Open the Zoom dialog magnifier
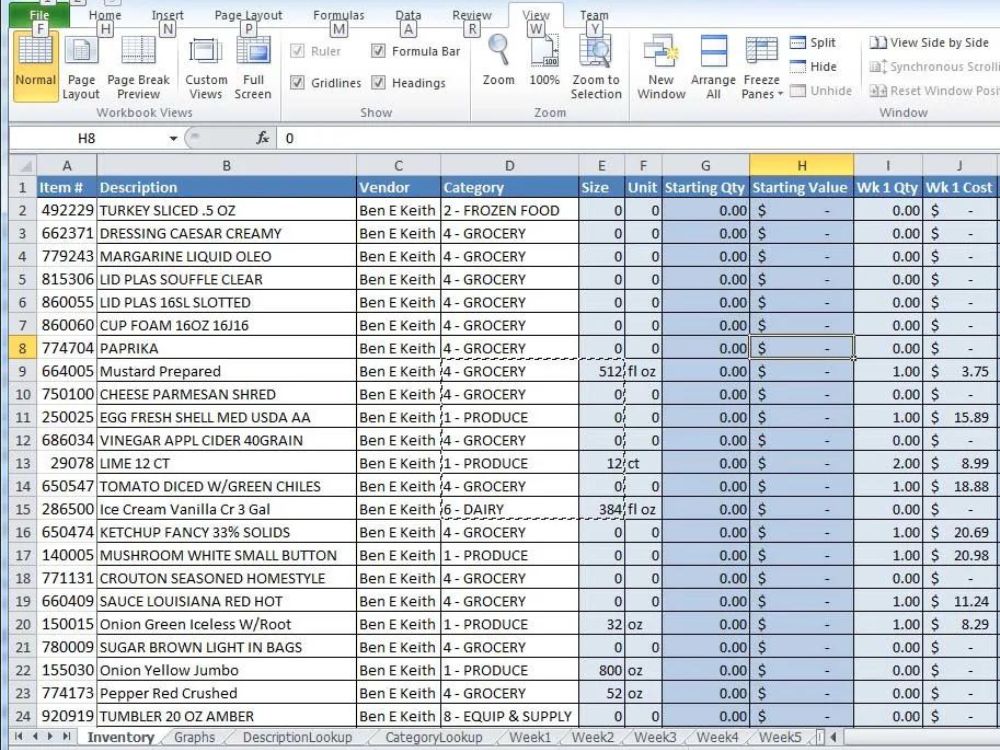The height and width of the screenshot is (750, 1000). (x=498, y=62)
